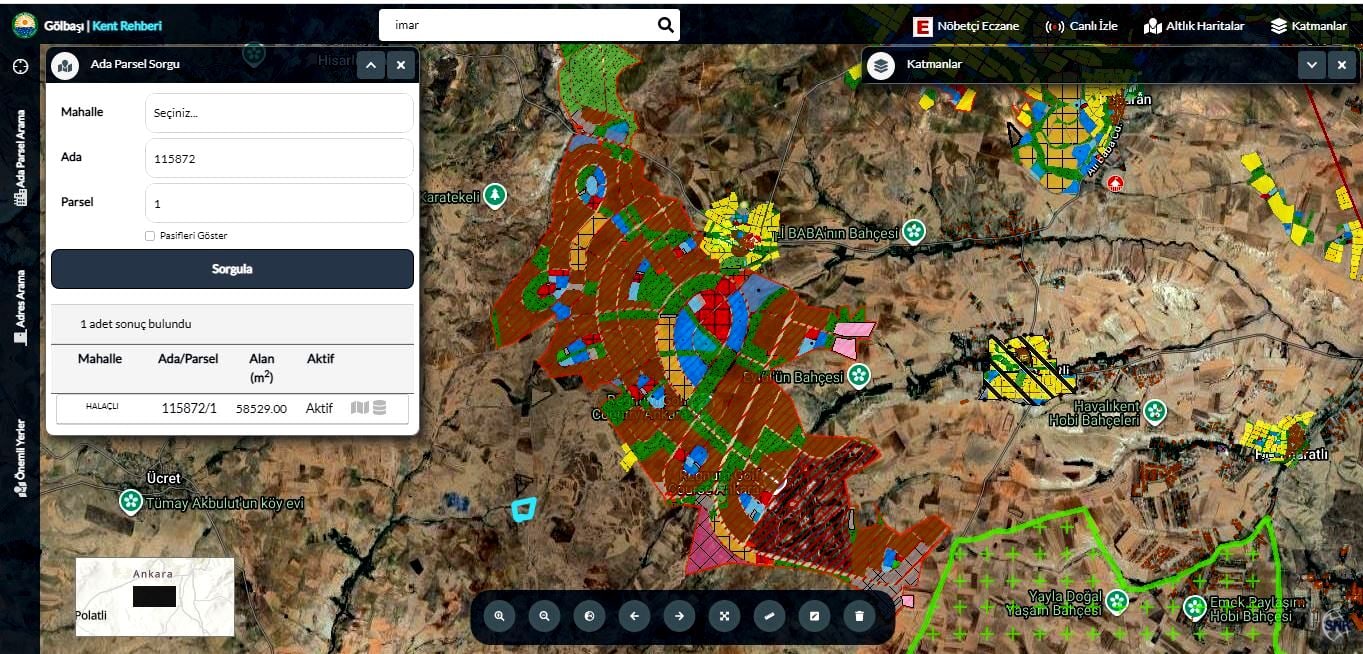Click the Ankara overview minimap
This screenshot has width=1363, height=654.
[155, 597]
